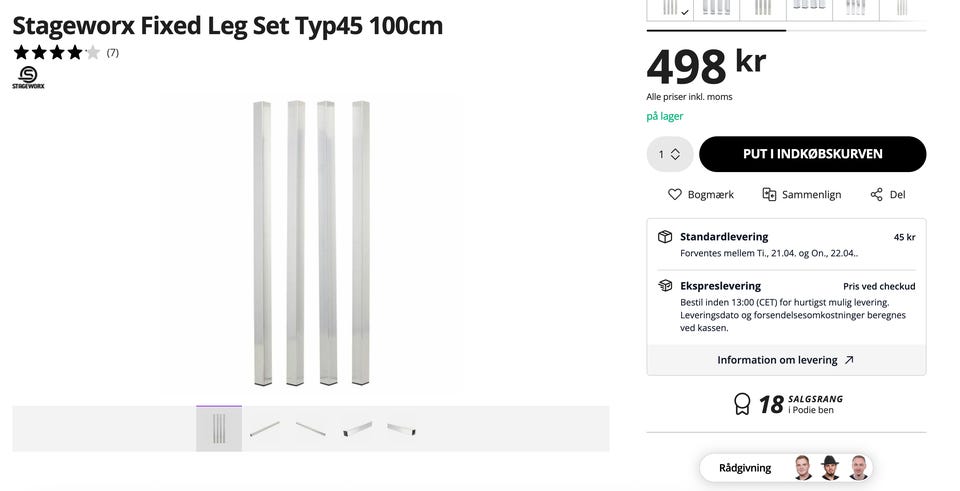The height and width of the screenshot is (491, 960).
Task: Click the Stageworx brand logo
Action: pos(27,78)
